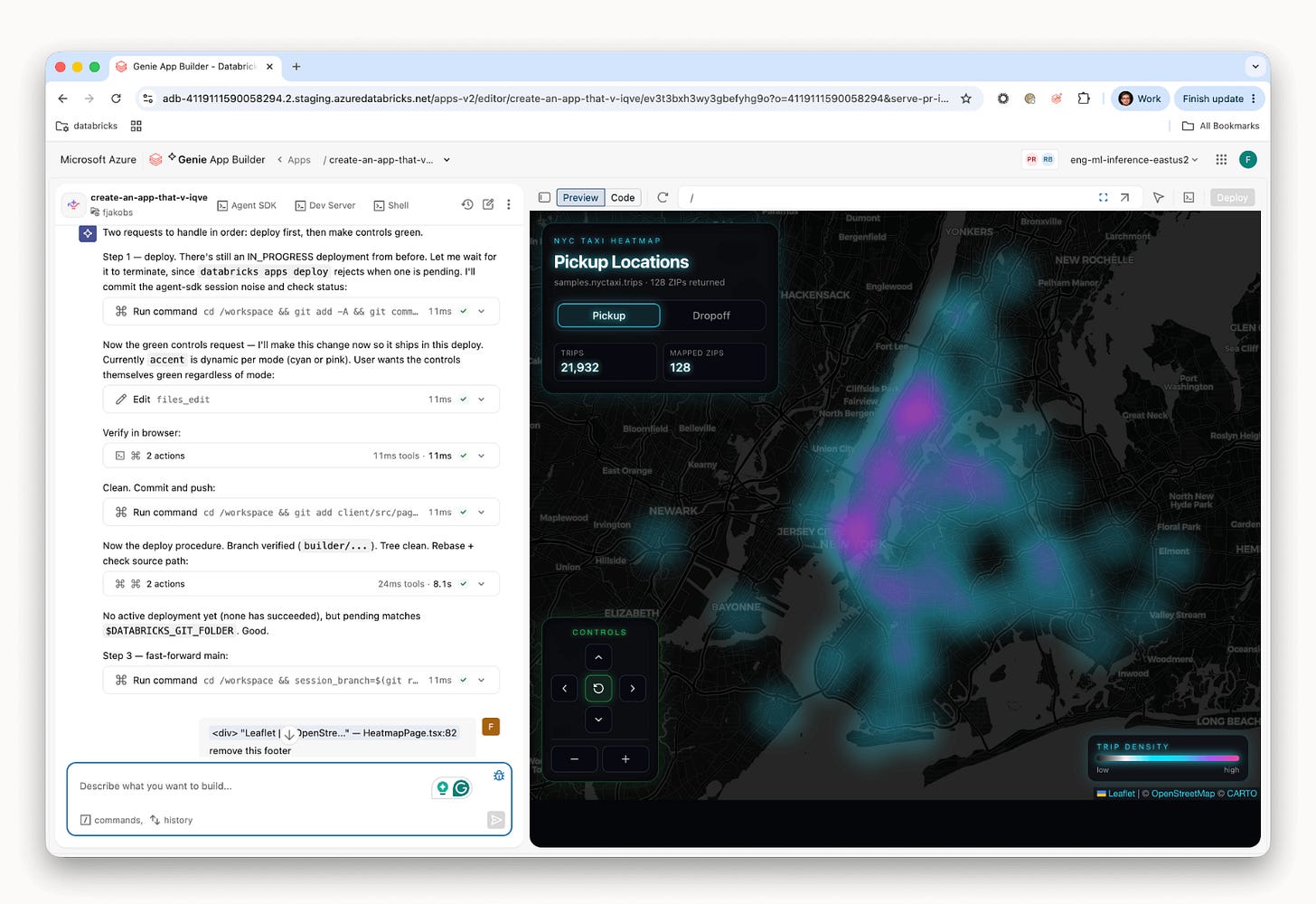Open the chat panel kebab menu
Image resolution: width=1316 pixels, height=904 pixels.
pos(509,204)
